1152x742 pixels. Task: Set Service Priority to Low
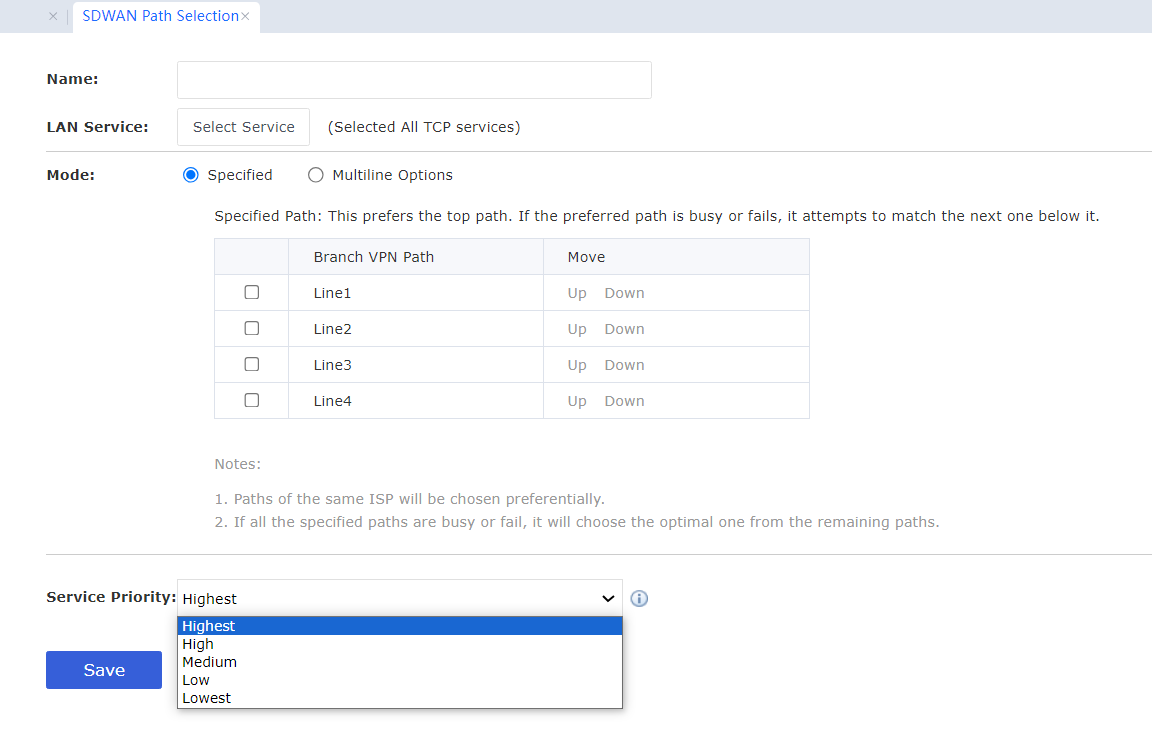[x=196, y=680]
